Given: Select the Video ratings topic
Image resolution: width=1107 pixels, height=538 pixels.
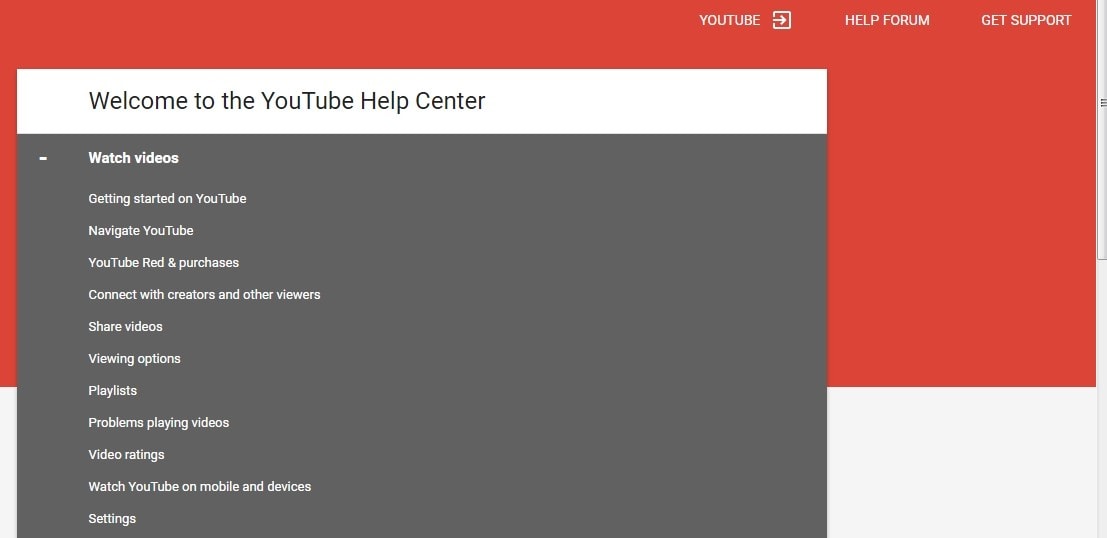Looking at the screenshot, I should click(126, 455).
